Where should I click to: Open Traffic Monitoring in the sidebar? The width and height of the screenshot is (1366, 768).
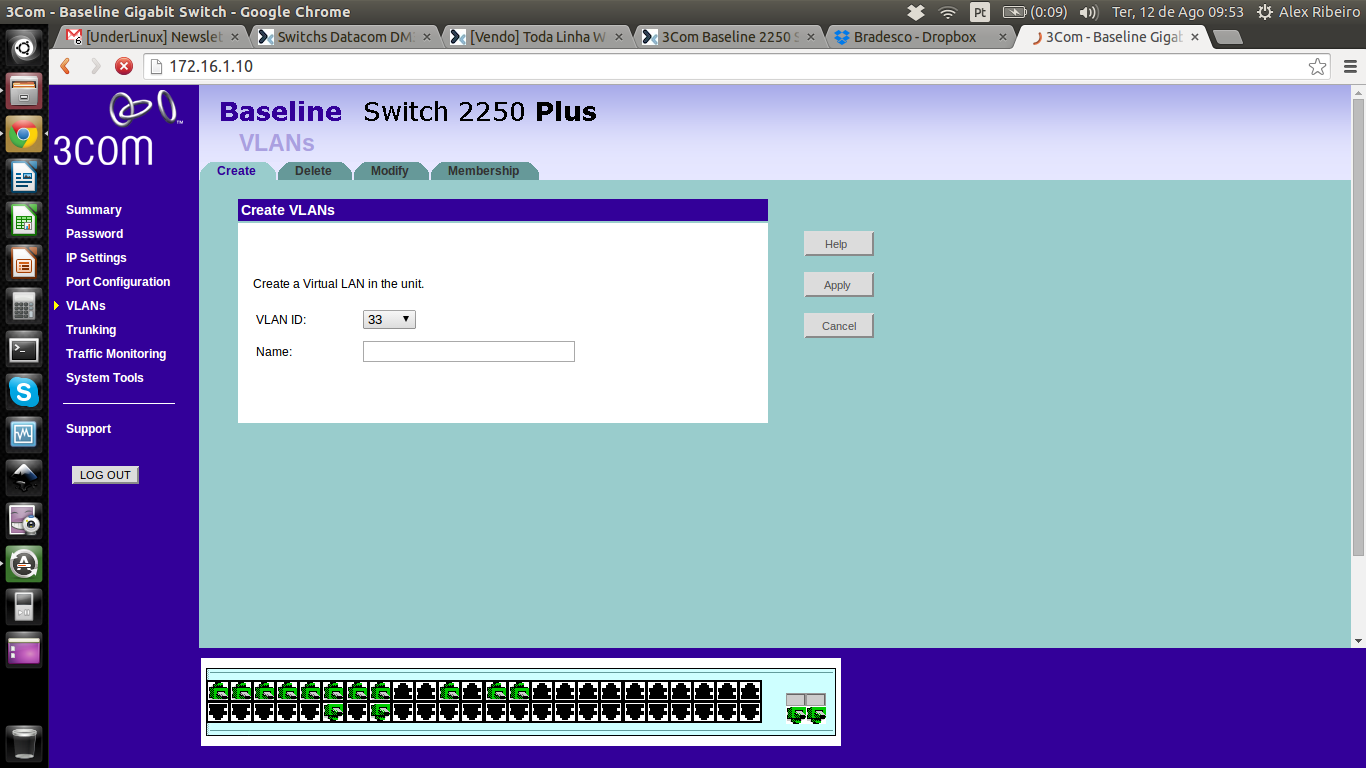click(116, 354)
